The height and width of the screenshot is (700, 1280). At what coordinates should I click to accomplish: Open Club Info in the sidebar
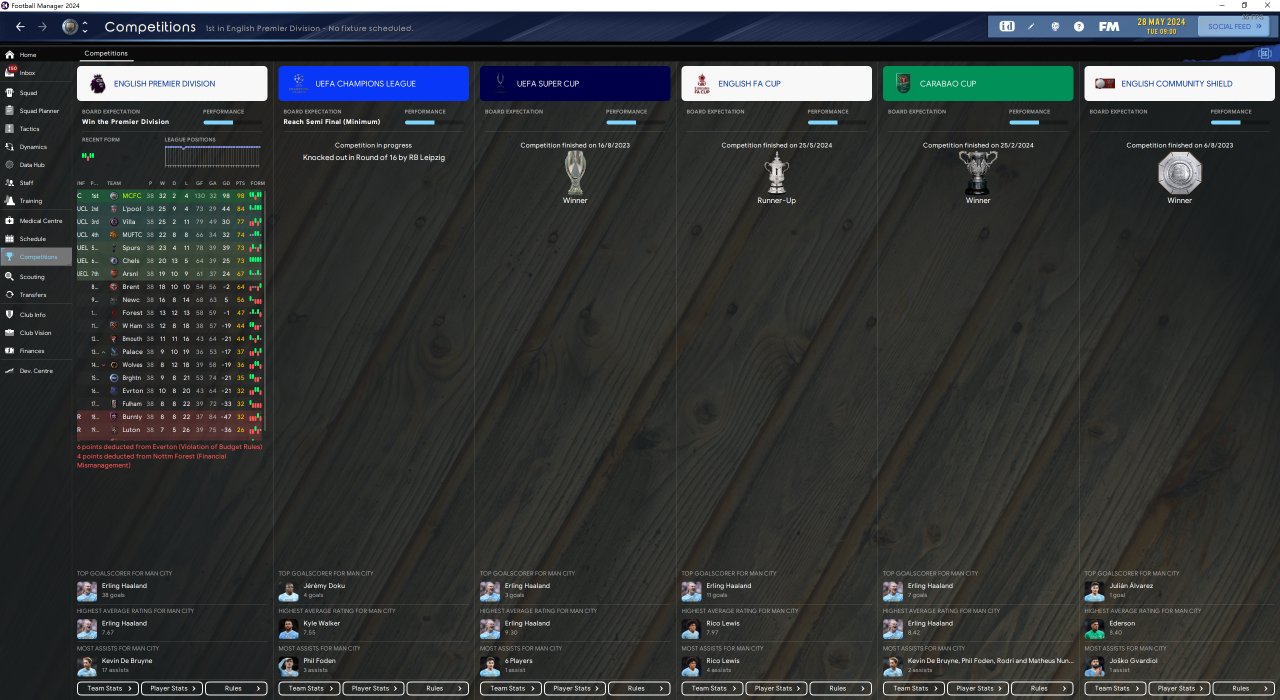tap(36, 314)
